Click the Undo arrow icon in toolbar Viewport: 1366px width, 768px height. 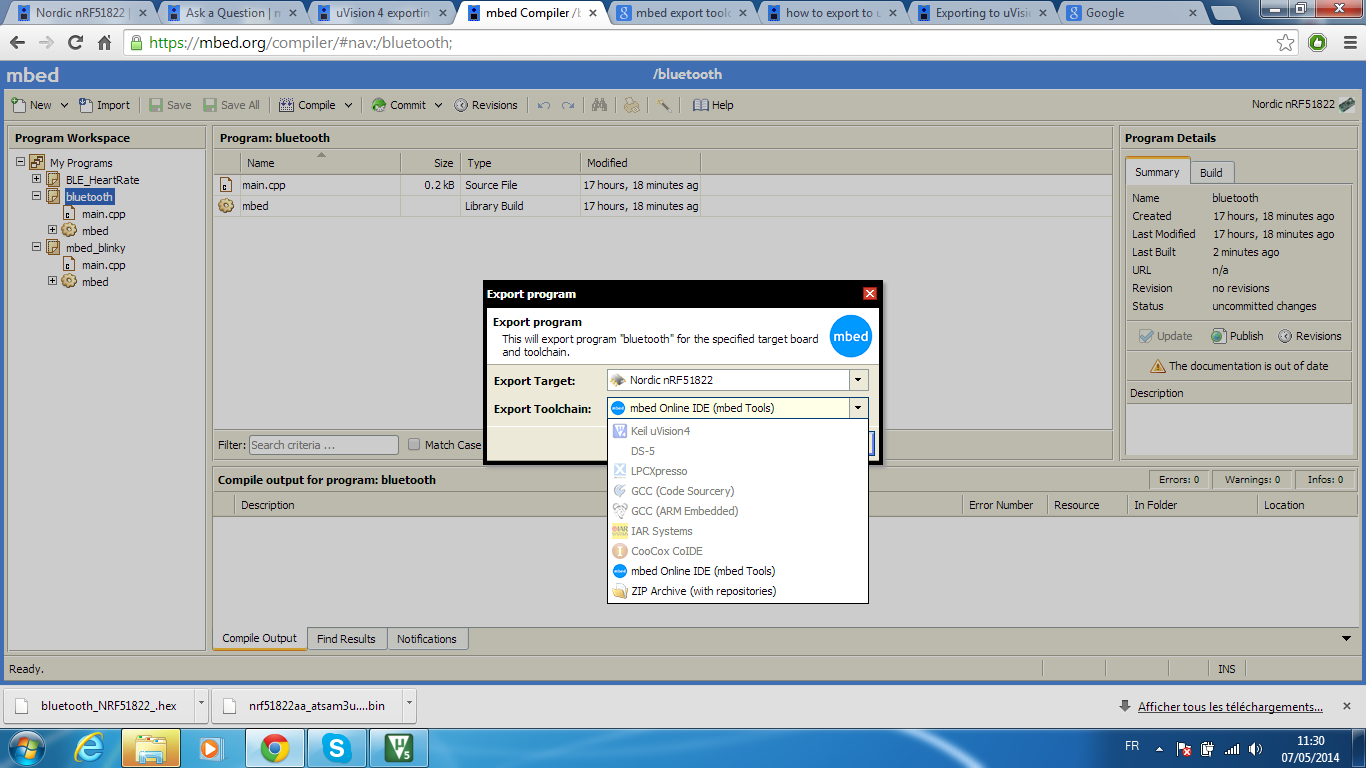[x=544, y=105]
